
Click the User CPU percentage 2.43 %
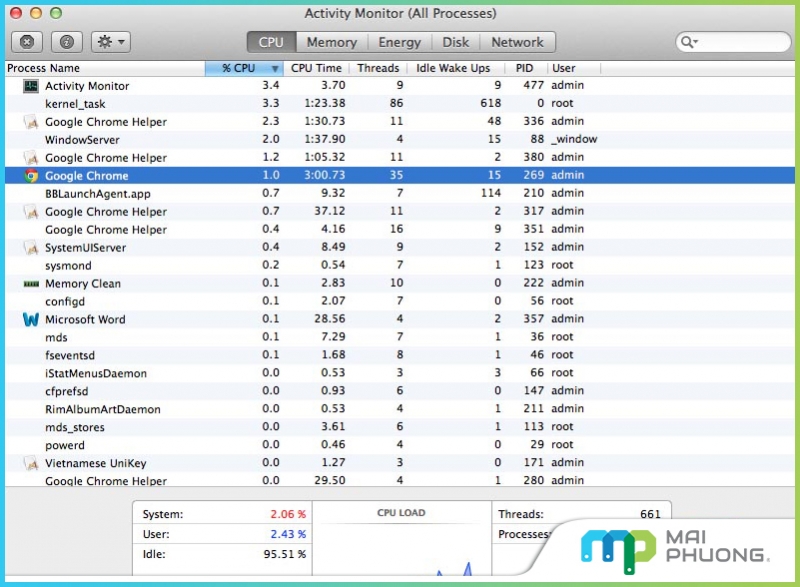point(288,534)
